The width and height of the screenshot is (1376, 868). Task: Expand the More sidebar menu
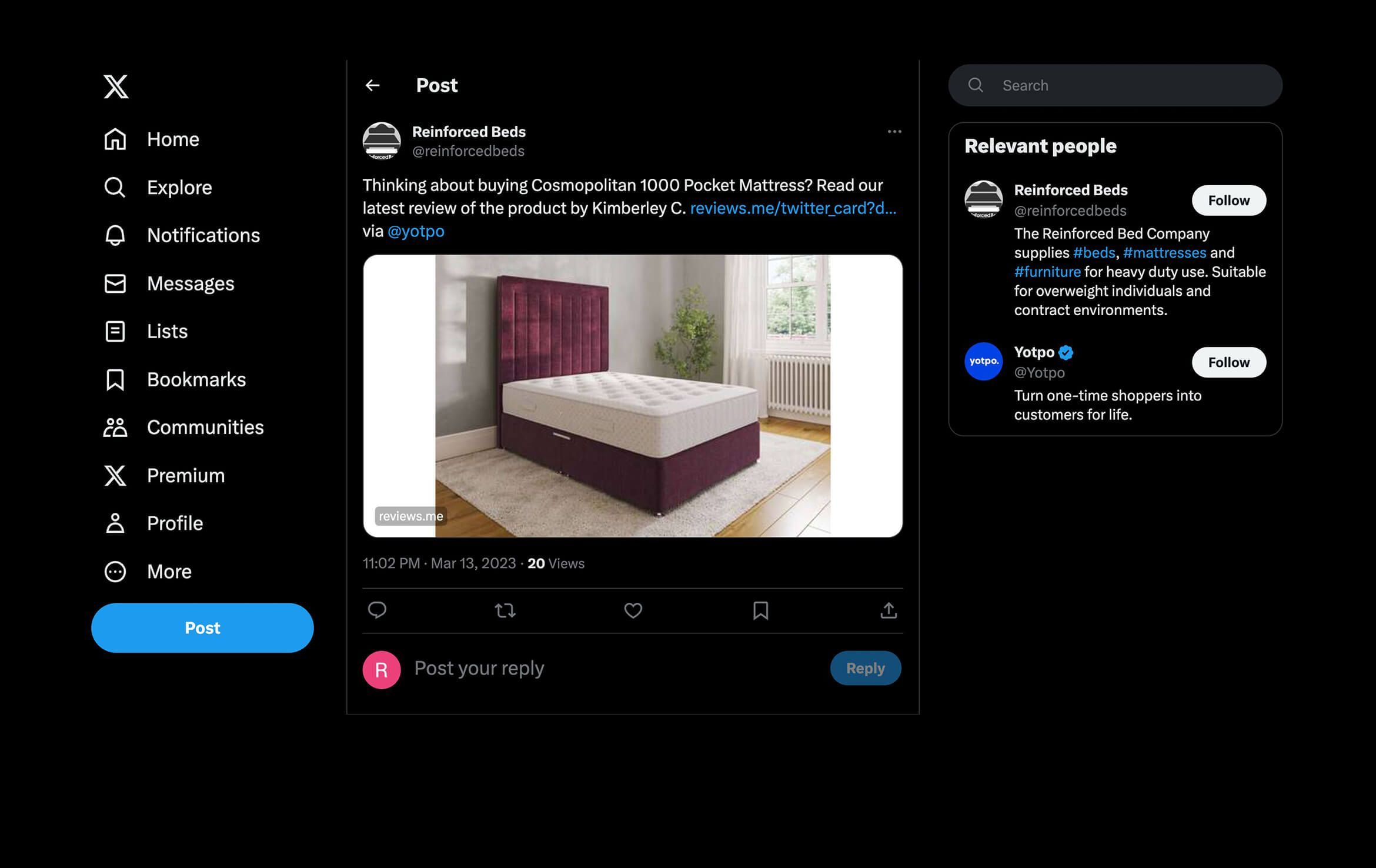point(115,571)
